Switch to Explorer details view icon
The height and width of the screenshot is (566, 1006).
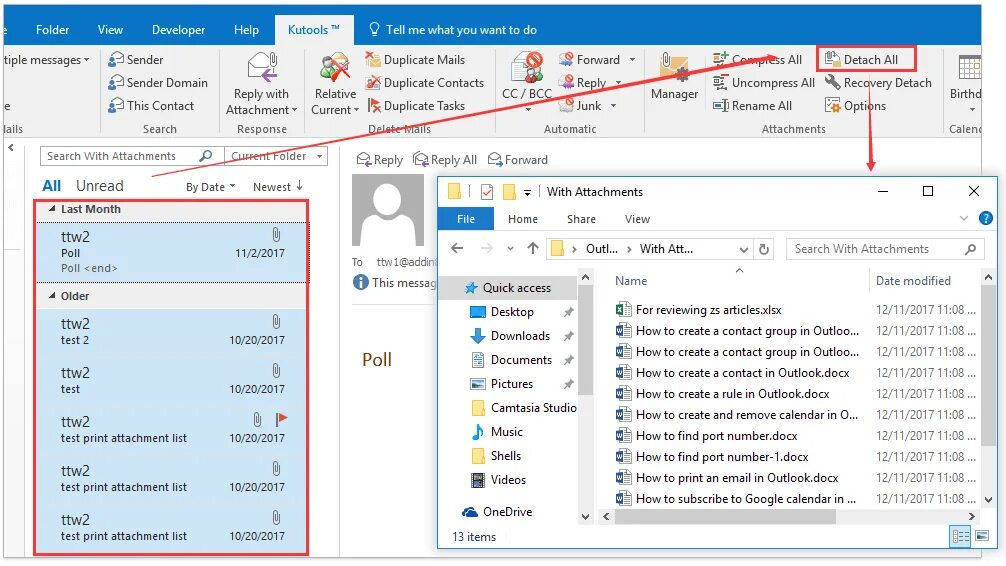pos(960,536)
